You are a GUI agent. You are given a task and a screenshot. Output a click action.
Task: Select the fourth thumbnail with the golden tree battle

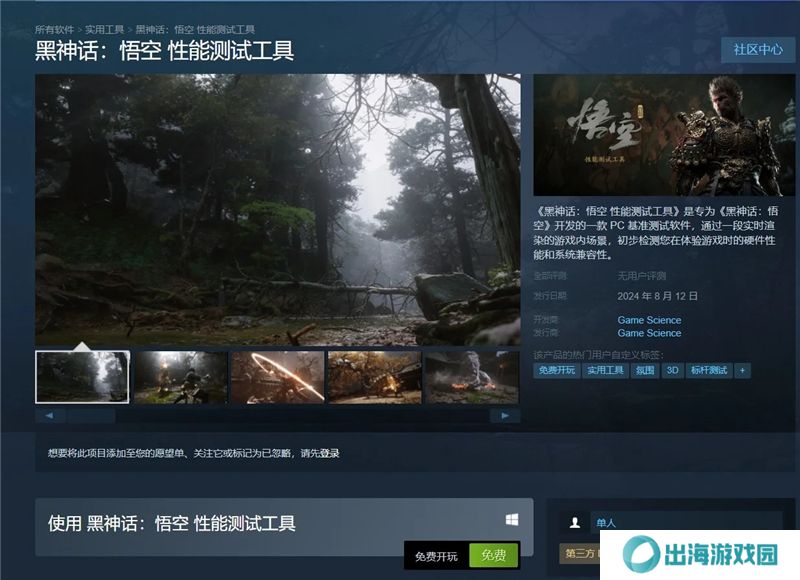click(375, 377)
